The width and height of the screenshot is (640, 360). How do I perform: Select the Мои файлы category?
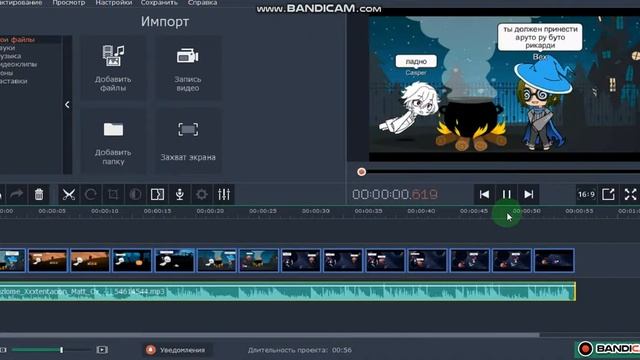17,40
